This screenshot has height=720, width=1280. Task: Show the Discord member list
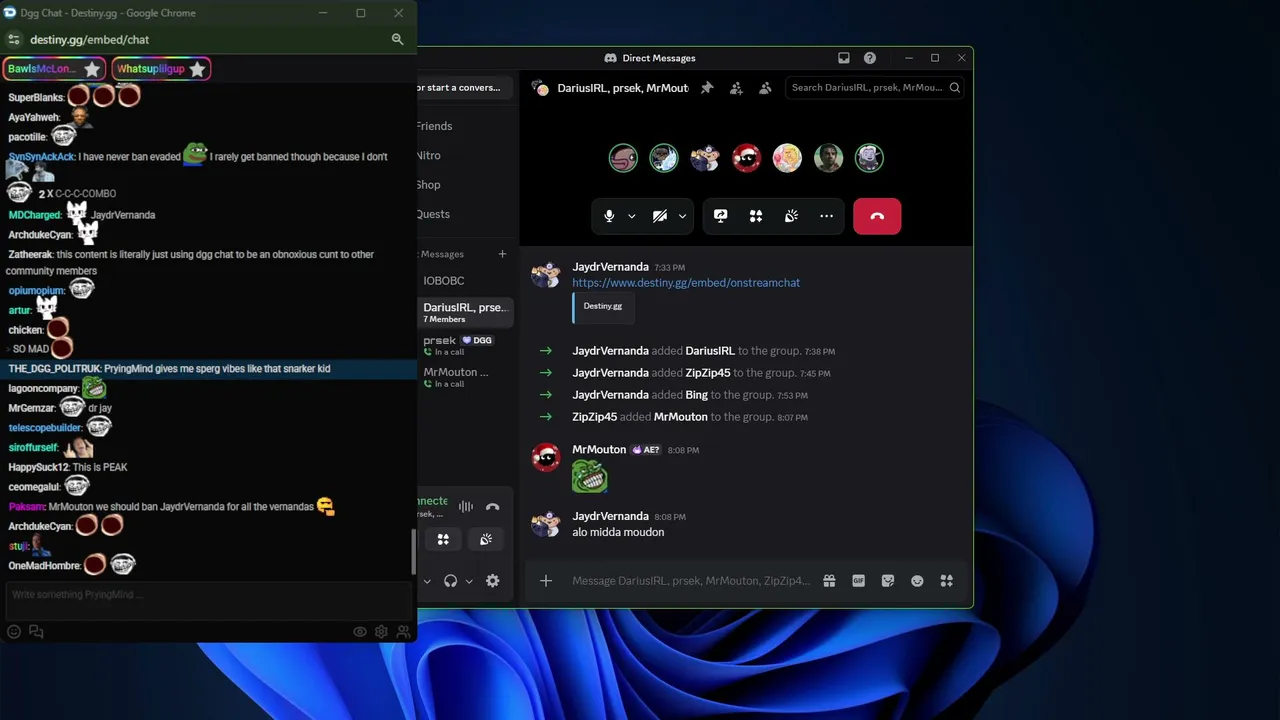pos(765,88)
